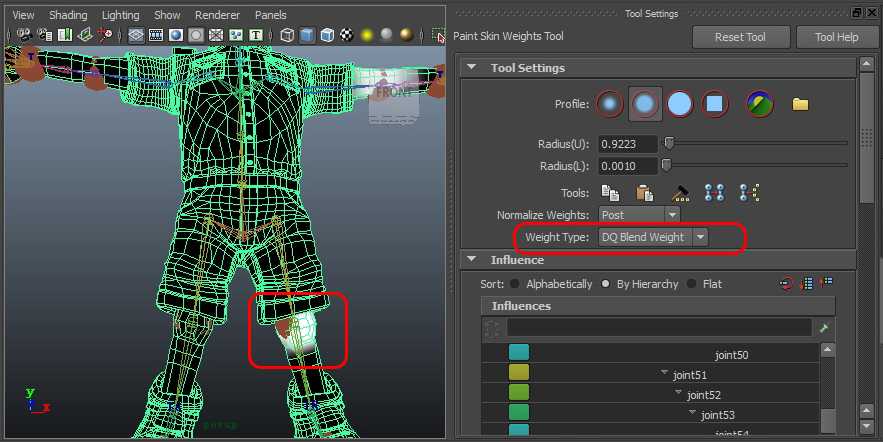The height and width of the screenshot is (442, 883).
Task: Select the Square brush profile
Action: click(x=715, y=104)
